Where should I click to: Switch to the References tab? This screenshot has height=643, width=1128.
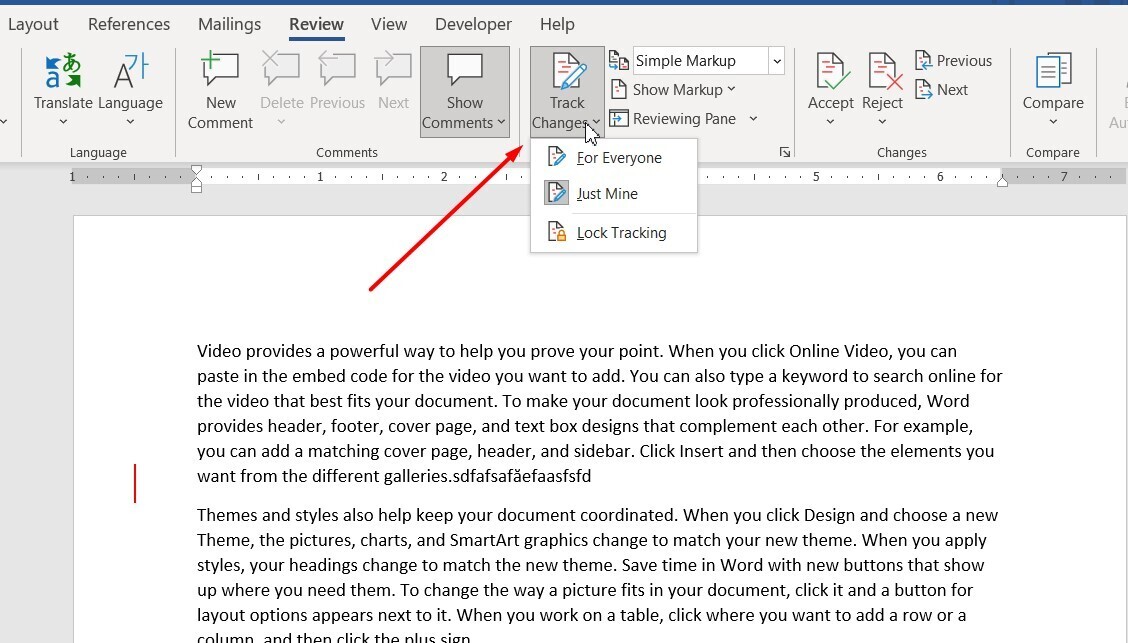[129, 24]
